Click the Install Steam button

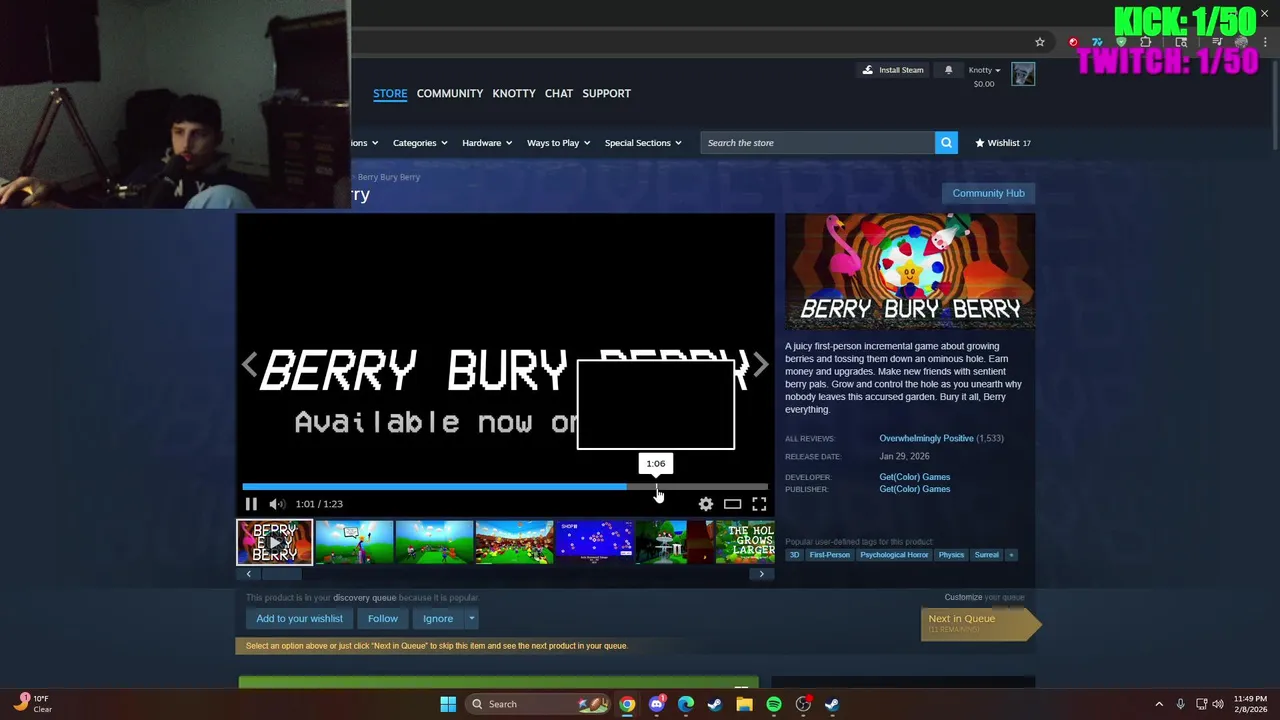coord(893,70)
